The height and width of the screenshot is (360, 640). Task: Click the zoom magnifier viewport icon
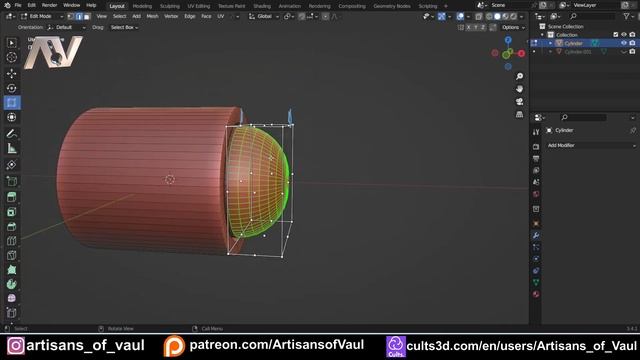coord(519,76)
